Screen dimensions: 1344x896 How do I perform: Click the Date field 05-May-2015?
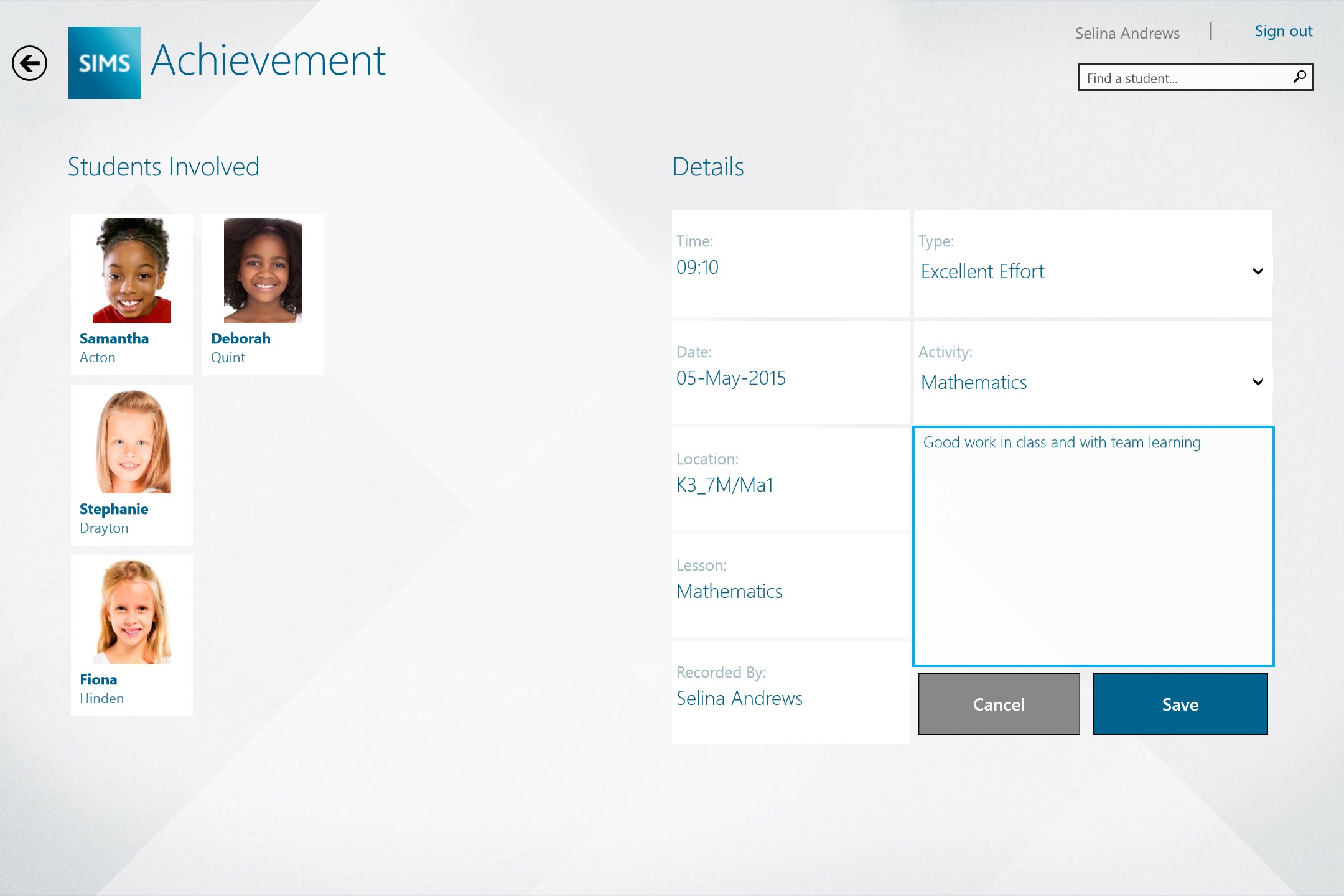coord(731,378)
